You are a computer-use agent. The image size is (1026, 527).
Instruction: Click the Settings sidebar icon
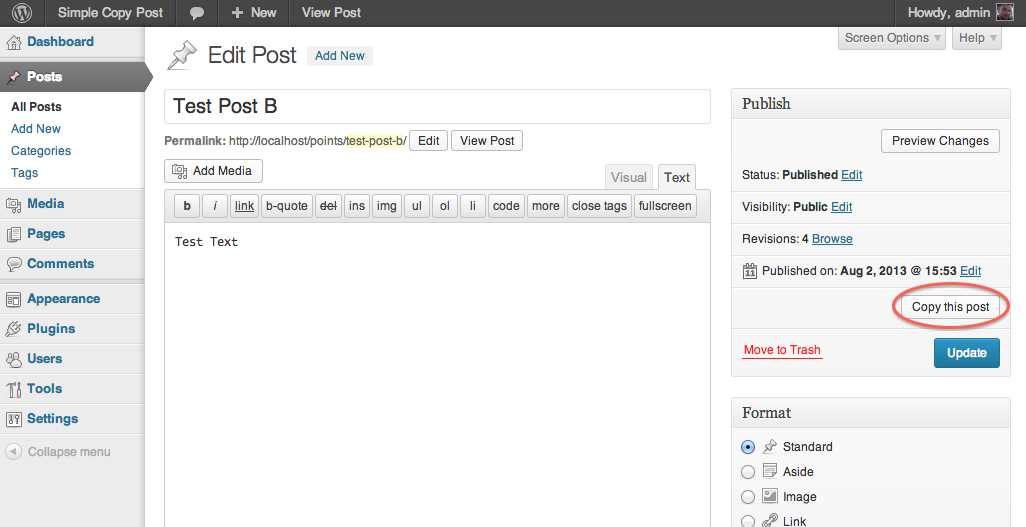[14, 420]
